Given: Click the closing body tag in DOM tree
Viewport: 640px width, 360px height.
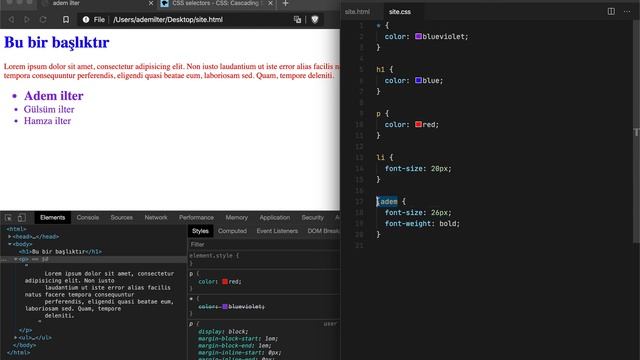Looking at the screenshot, I should [x=23, y=345].
